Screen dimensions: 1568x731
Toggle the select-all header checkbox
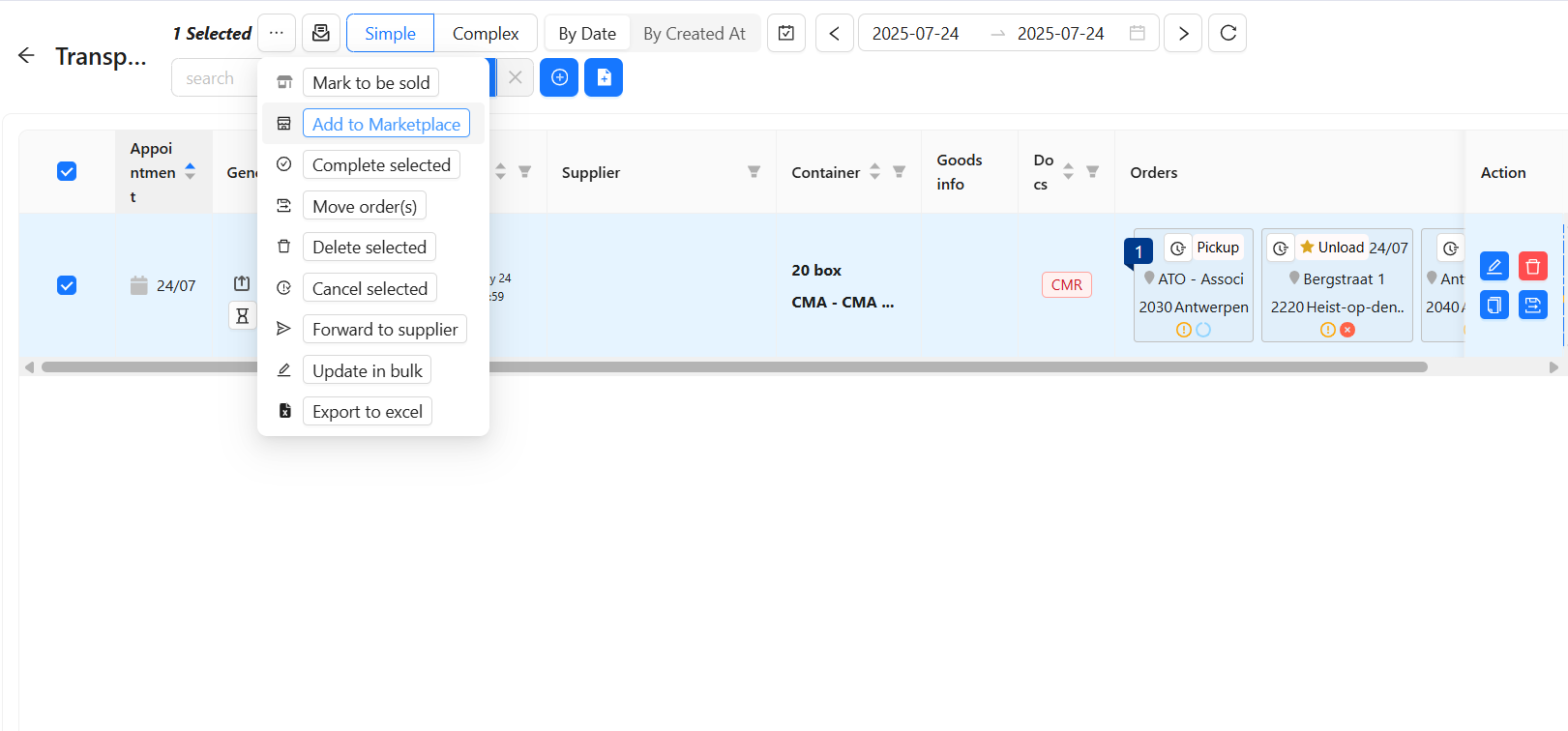67,171
